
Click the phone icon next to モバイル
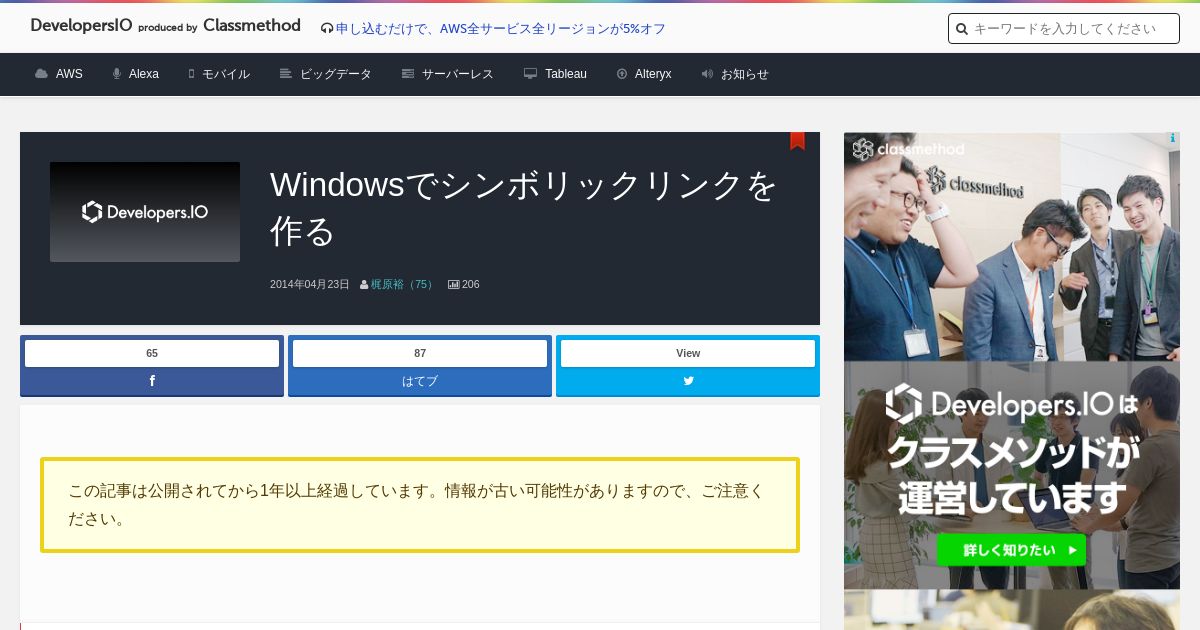tap(191, 74)
